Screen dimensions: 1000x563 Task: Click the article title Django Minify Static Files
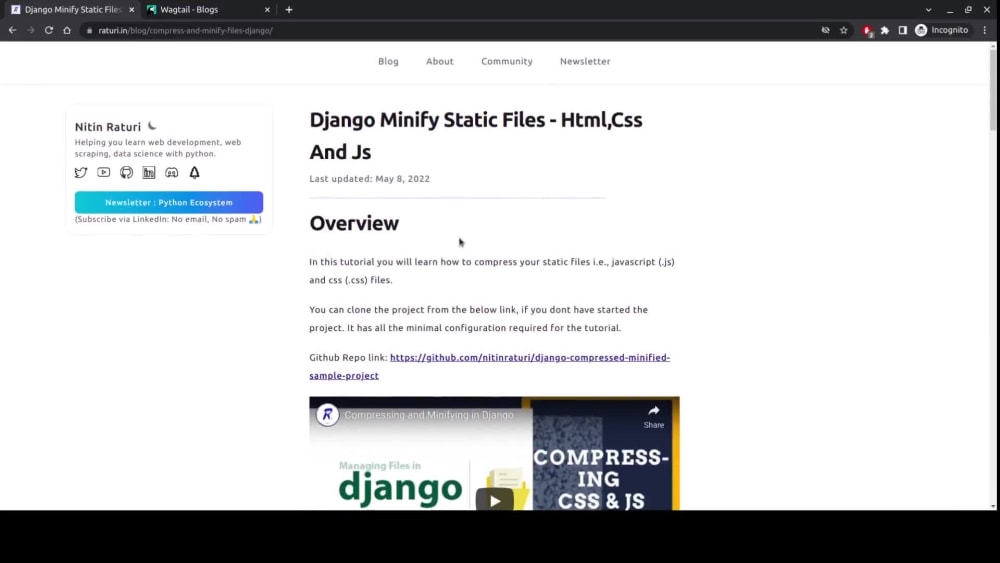(476, 136)
